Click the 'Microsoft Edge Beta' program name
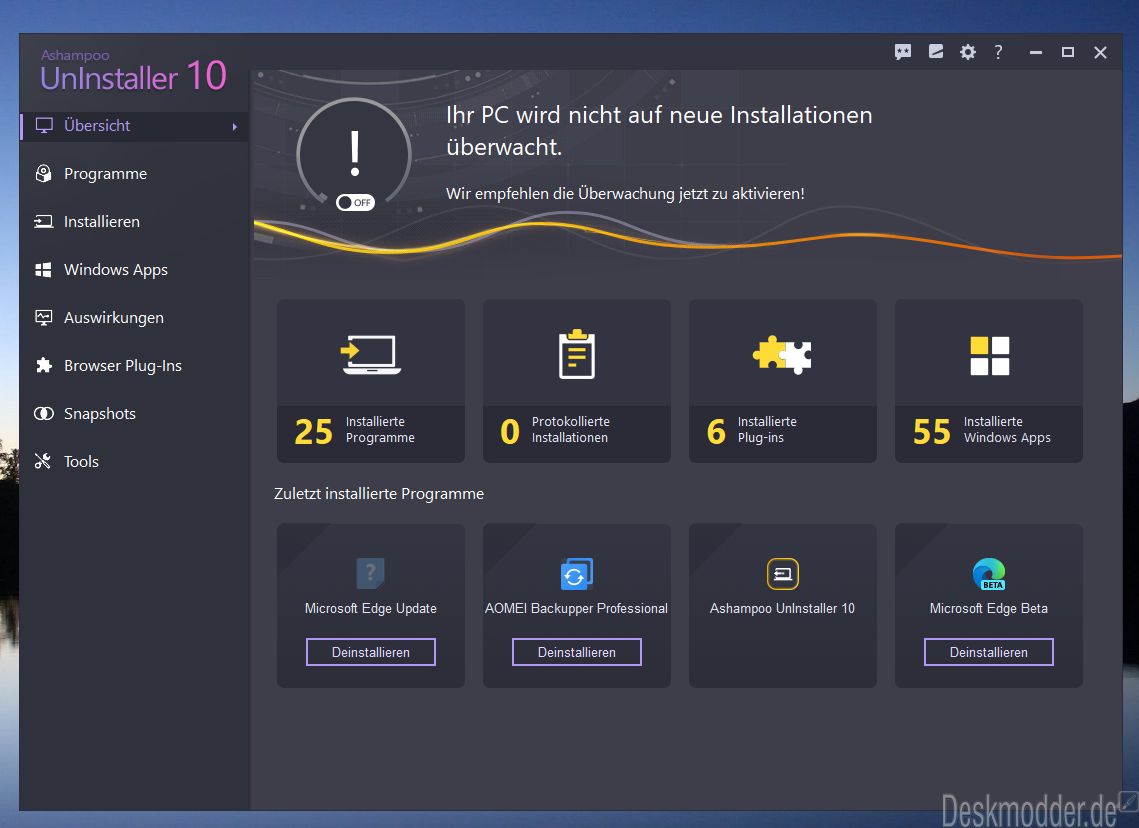Image resolution: width=1139 pixels, height=828 pixels. (989, 609)
